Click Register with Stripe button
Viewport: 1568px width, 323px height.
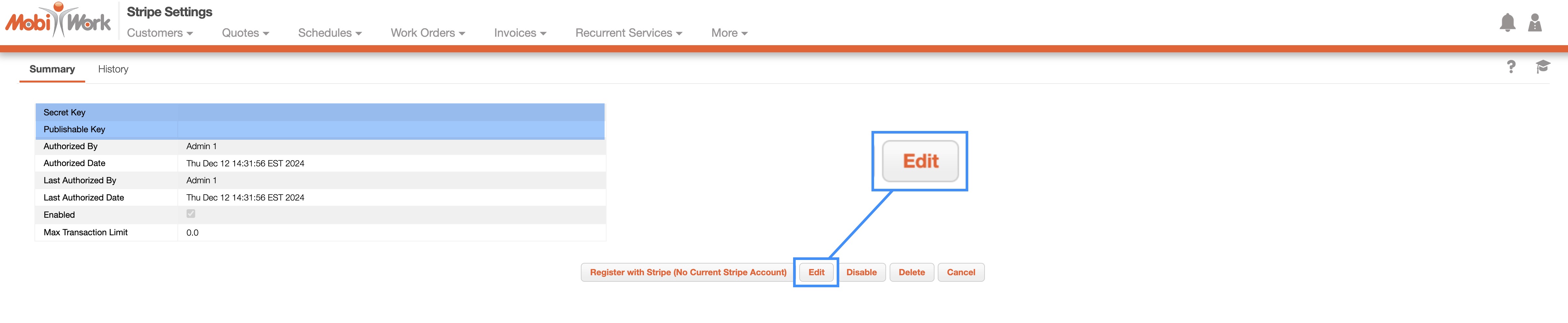coord(688,273)
